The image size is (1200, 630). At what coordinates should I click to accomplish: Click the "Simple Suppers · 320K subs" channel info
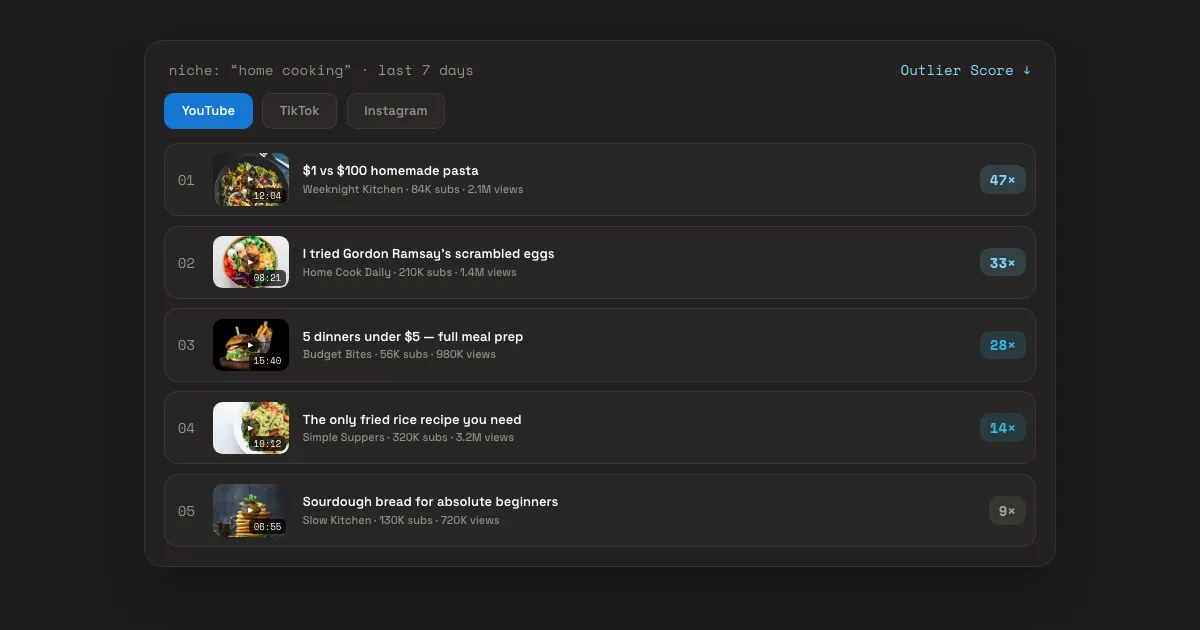pos(375,437)
